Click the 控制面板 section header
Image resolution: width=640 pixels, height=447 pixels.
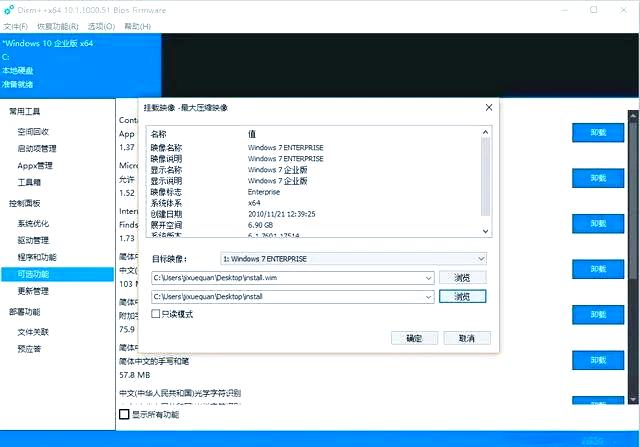coord(24,203)
